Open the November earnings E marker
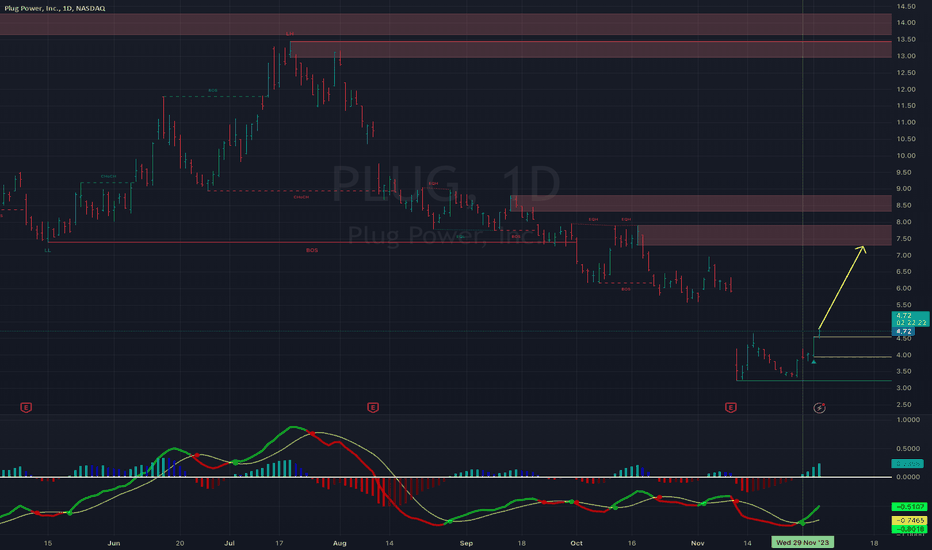Viewport: 932px width, 550px height. 731,407
